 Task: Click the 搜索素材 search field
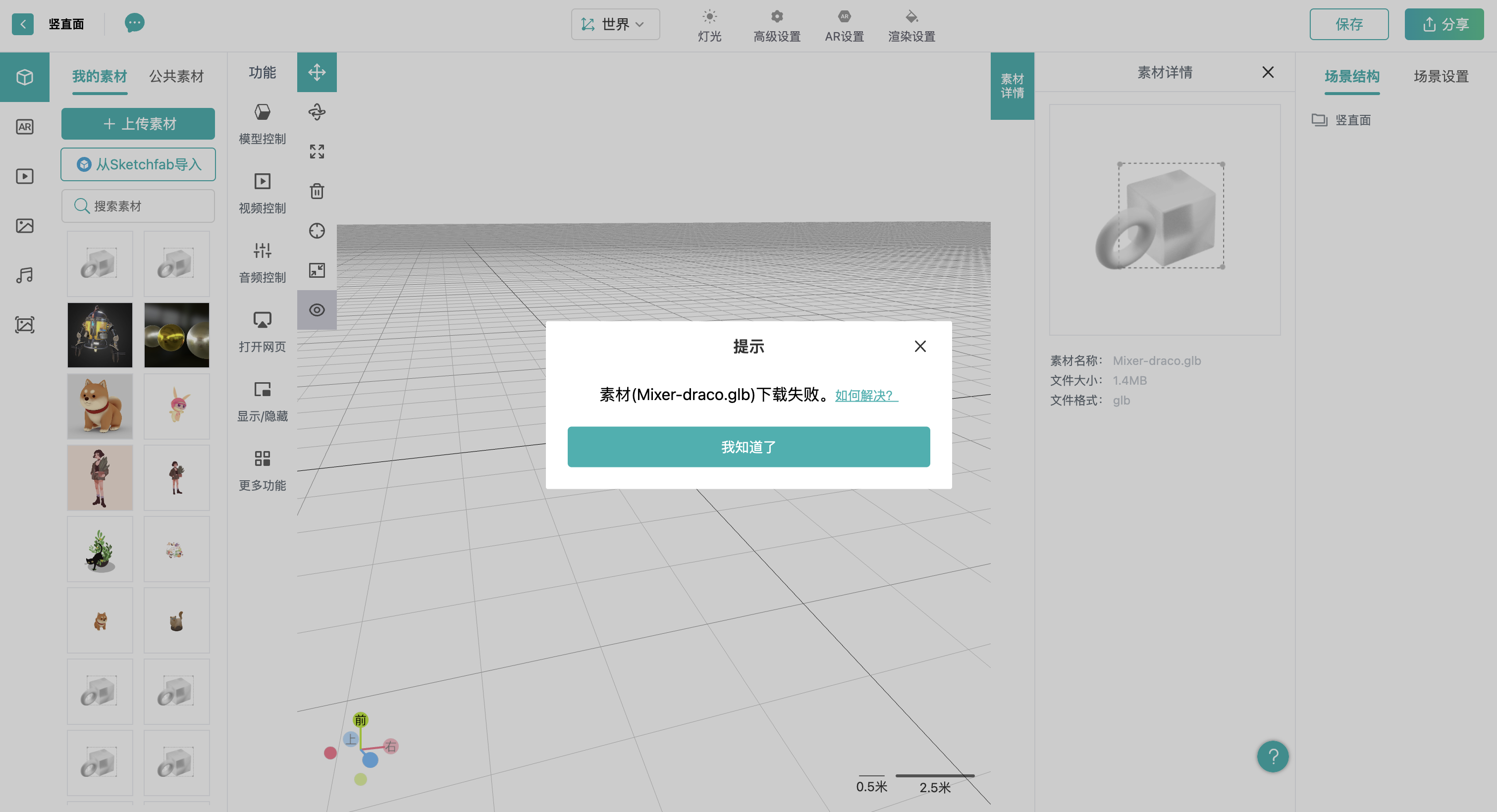(138, 206)
